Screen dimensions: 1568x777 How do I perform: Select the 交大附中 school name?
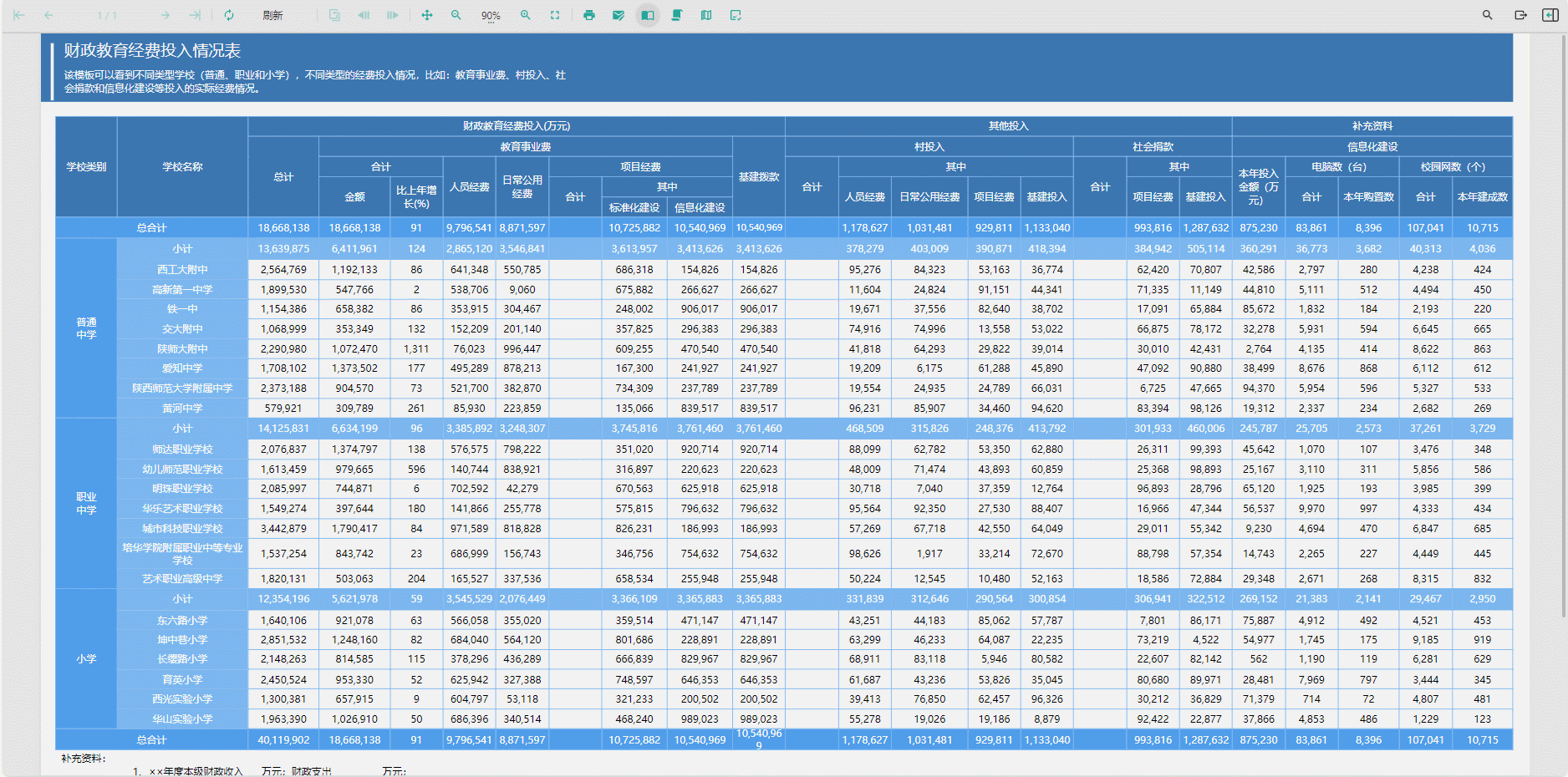182,329
